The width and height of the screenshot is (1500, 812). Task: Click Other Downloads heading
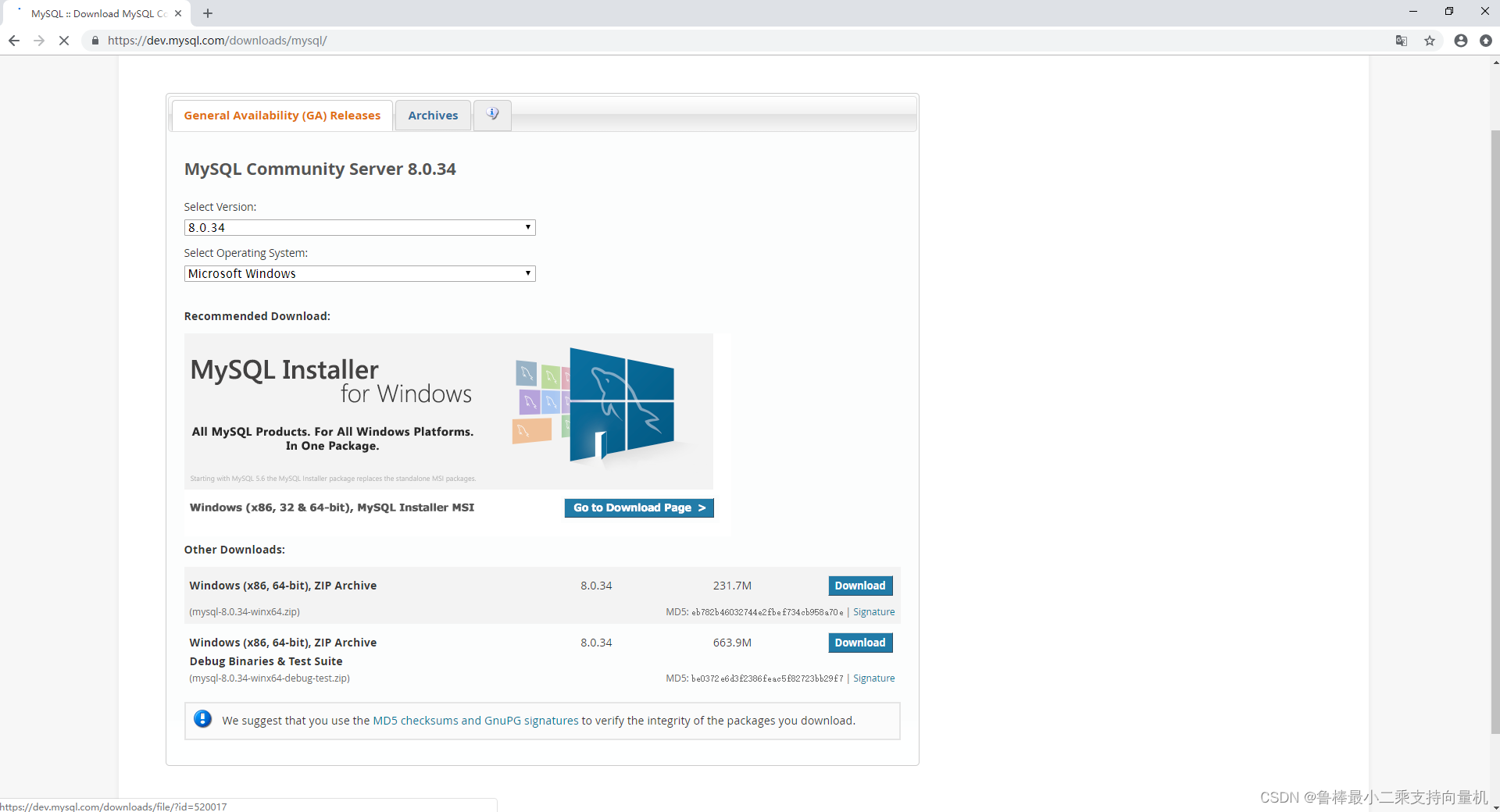234,550
